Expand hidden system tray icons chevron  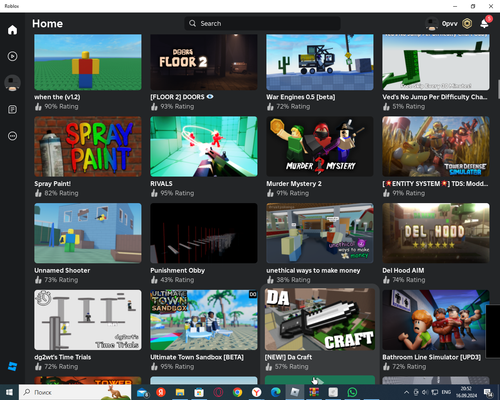pyautogui.click(x=406, y=392)
